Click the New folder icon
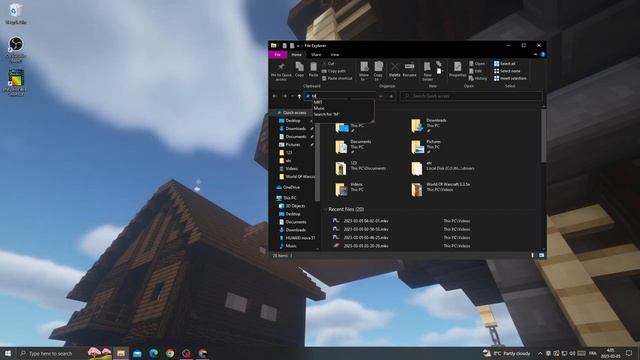 point(427,67)
